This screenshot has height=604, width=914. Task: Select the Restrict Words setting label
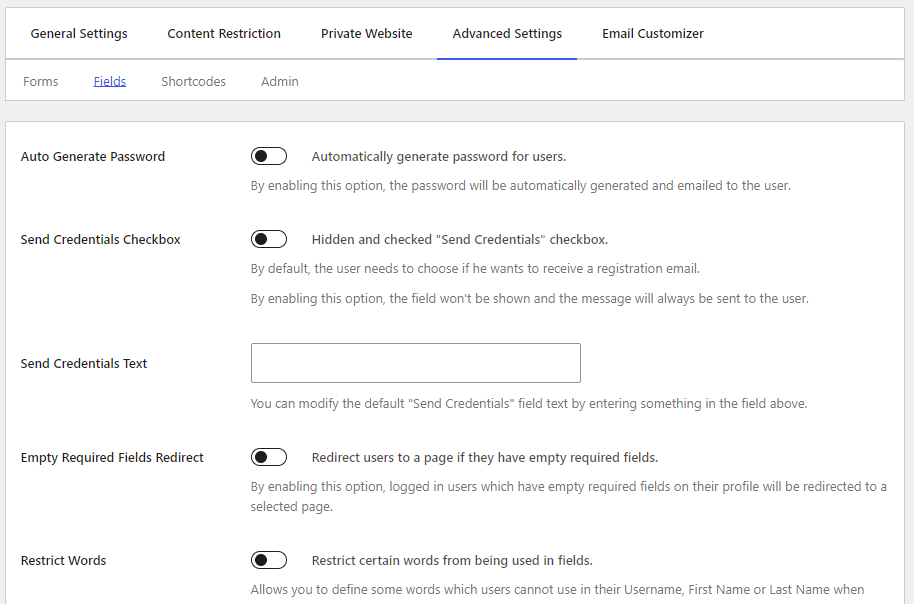(63, 560)
